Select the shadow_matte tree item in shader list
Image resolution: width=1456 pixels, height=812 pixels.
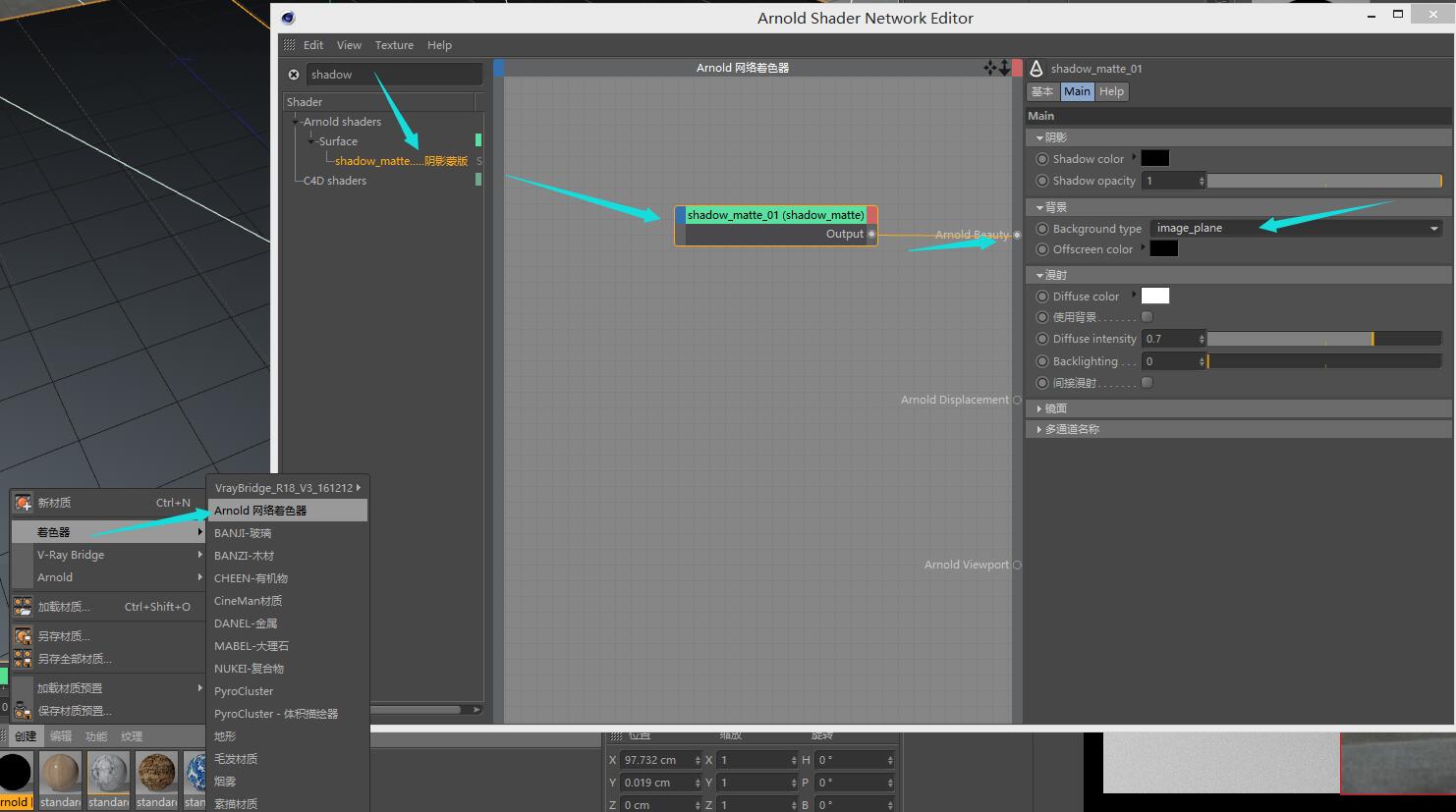pos(401,161)
